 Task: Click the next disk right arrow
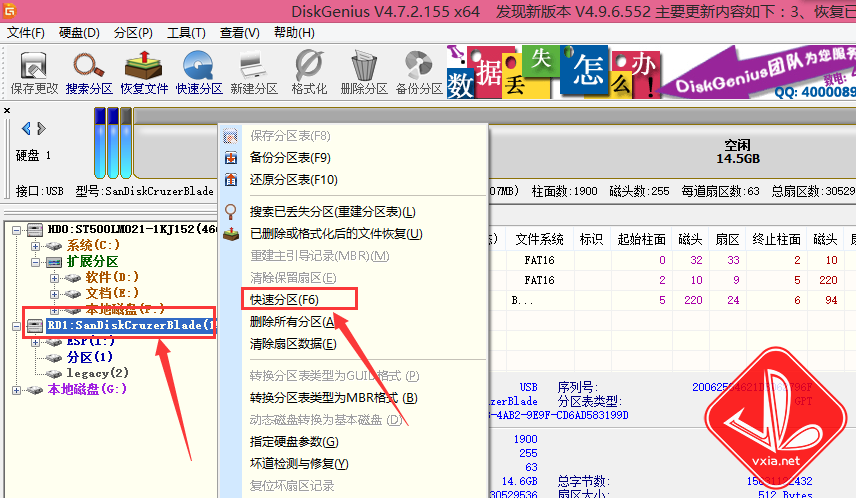(41, 128)
